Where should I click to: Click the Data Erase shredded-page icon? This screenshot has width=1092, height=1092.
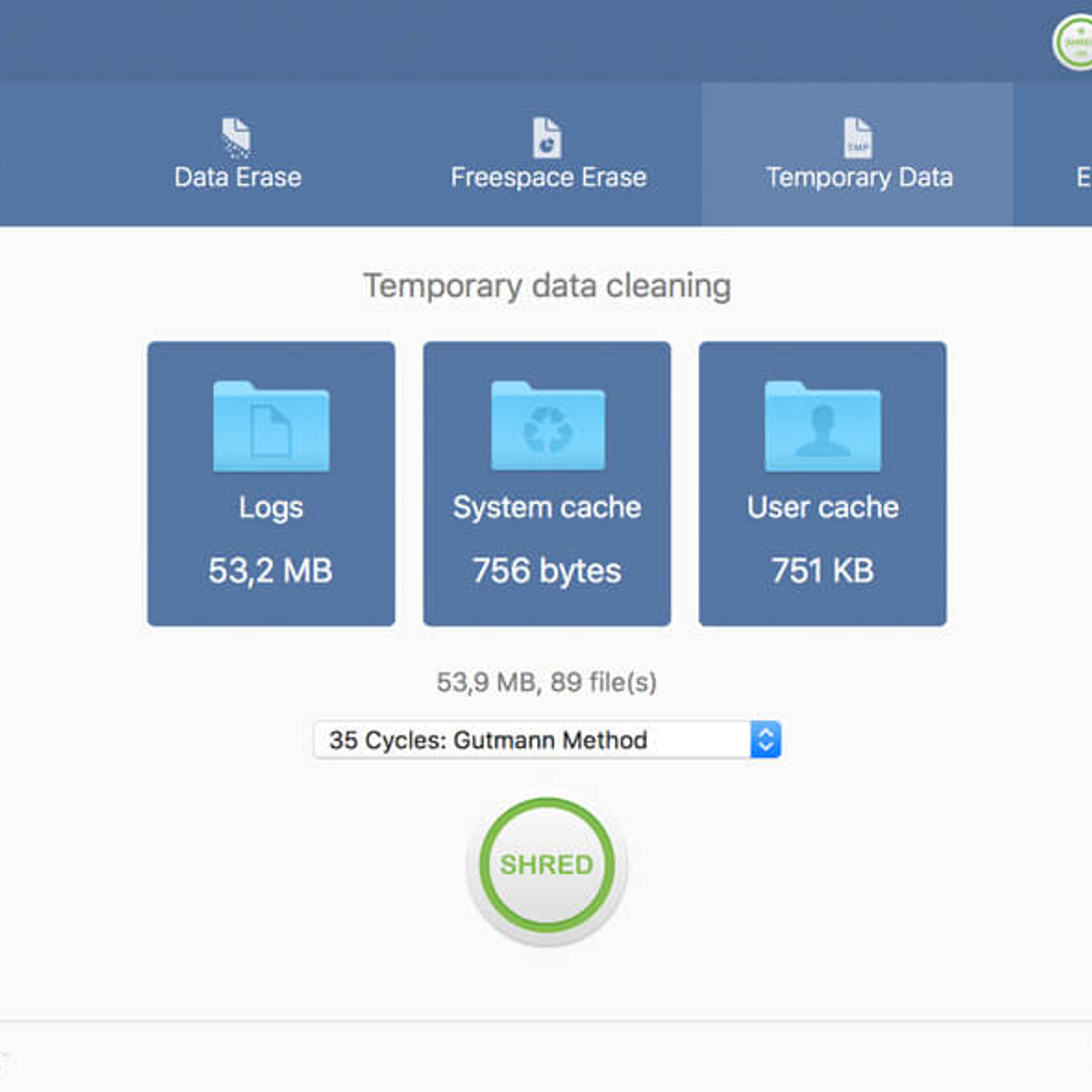click(237, 137)
